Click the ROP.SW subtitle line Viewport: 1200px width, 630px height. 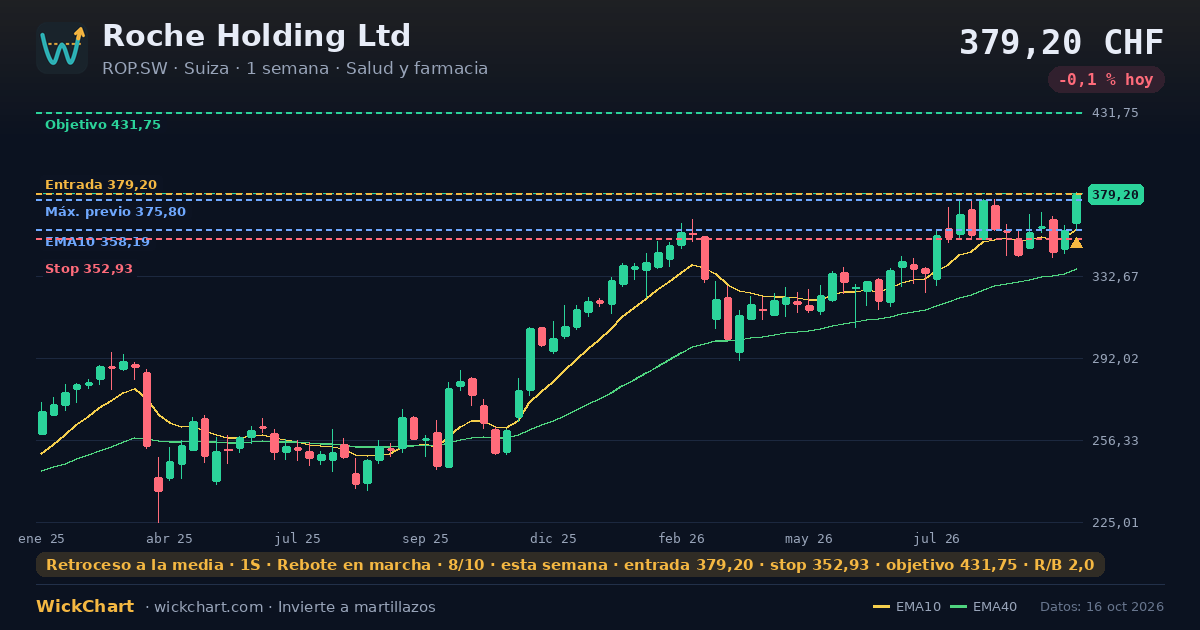click(295, 69)
